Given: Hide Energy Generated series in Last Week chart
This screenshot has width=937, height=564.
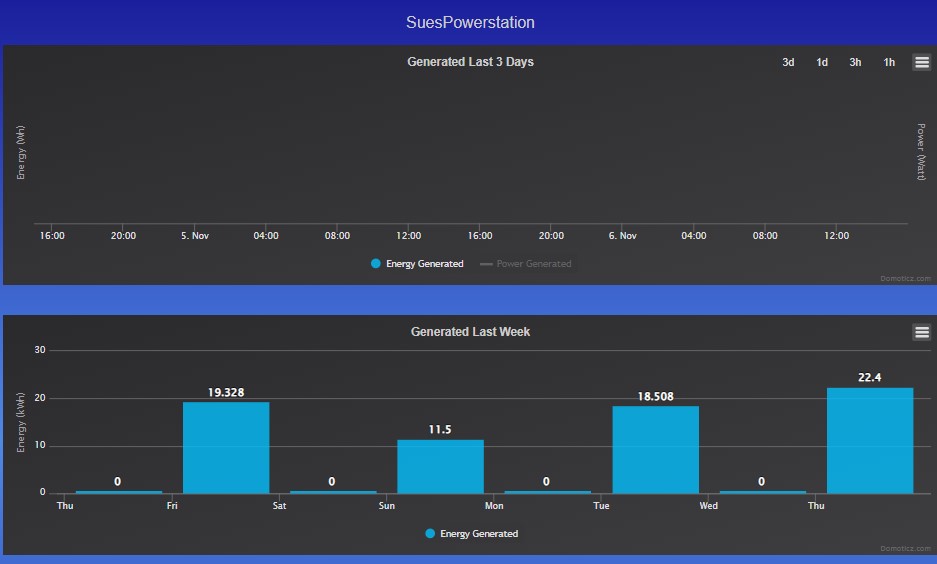Looking at the screenshot, I should point(471,534).
